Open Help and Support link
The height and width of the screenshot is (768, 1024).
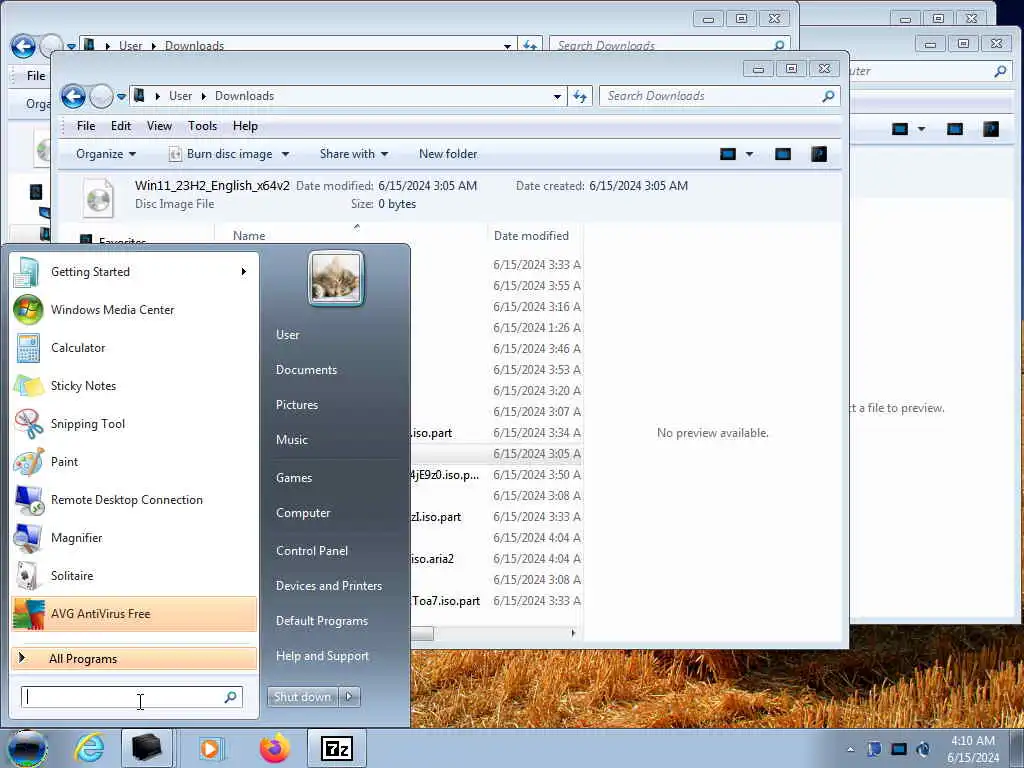(x=322, y=656)
